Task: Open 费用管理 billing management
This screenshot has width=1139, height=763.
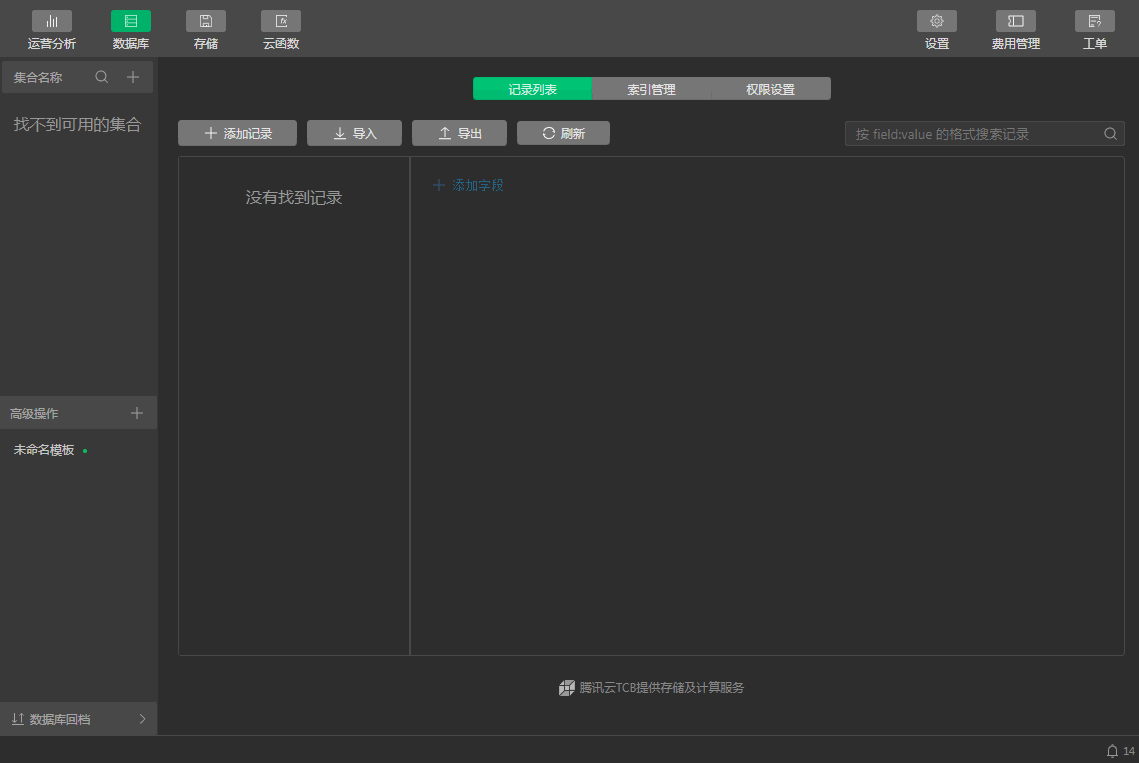Action: coord(1016,30)
